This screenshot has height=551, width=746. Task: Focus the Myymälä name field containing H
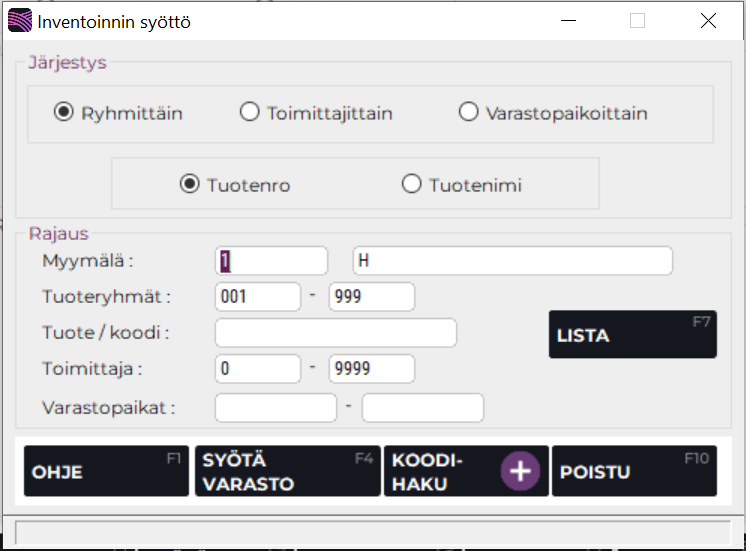coord(512,261)
